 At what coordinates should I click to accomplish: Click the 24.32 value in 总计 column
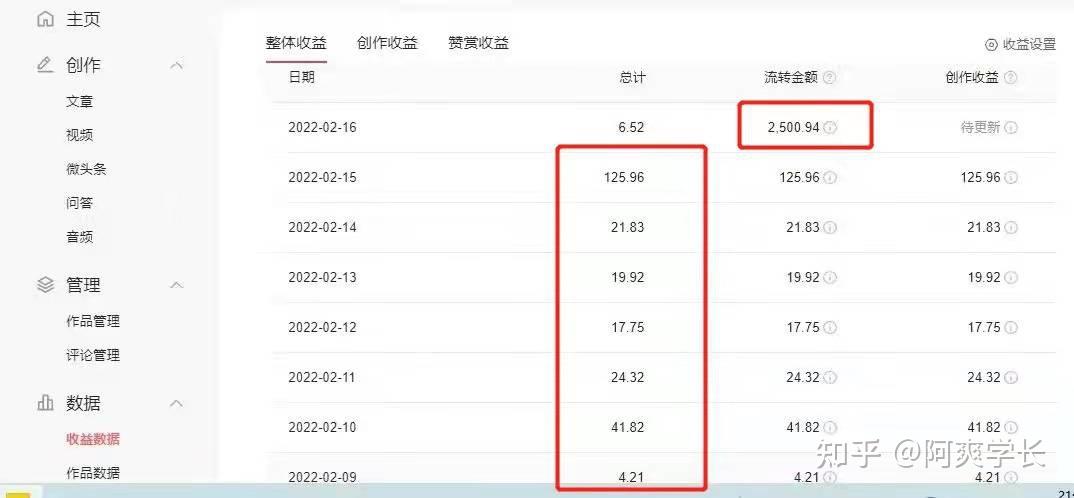click(x=627, y=377)
